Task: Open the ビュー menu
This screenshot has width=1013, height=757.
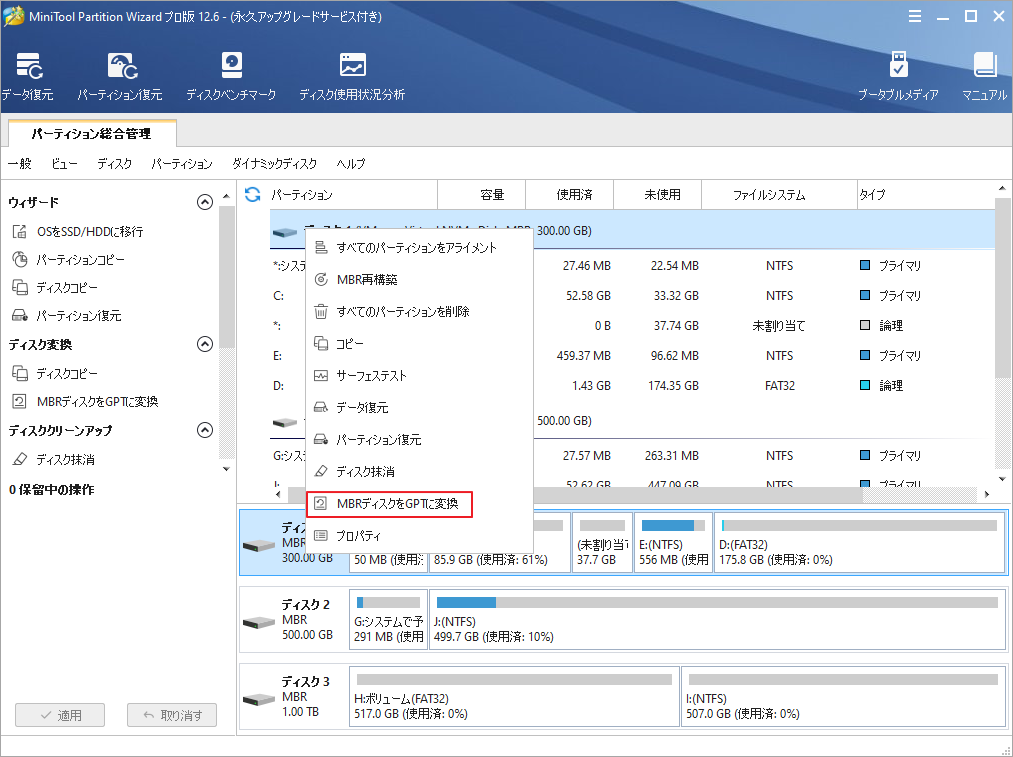Action: pos(65,163)
